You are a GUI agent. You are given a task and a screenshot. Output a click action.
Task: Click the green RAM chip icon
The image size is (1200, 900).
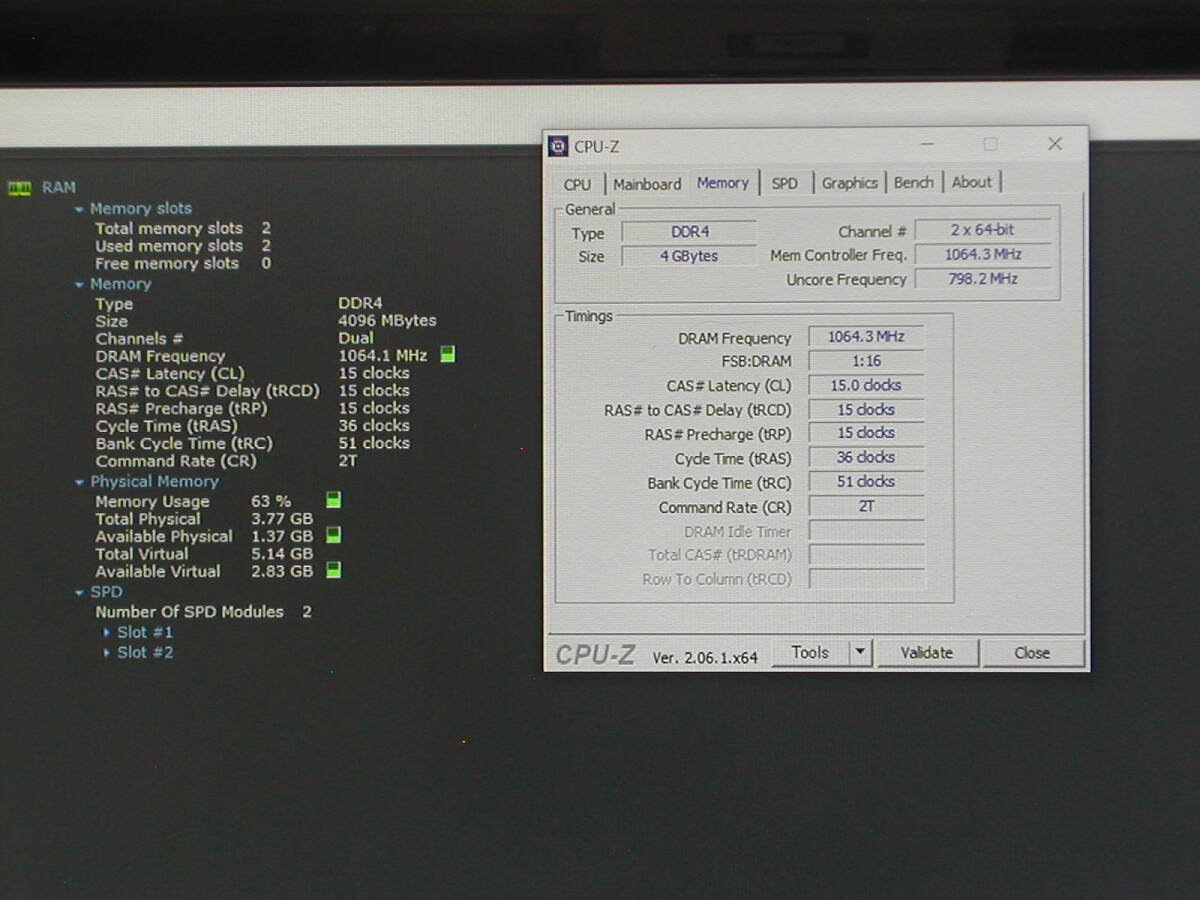tap(19, 187)
